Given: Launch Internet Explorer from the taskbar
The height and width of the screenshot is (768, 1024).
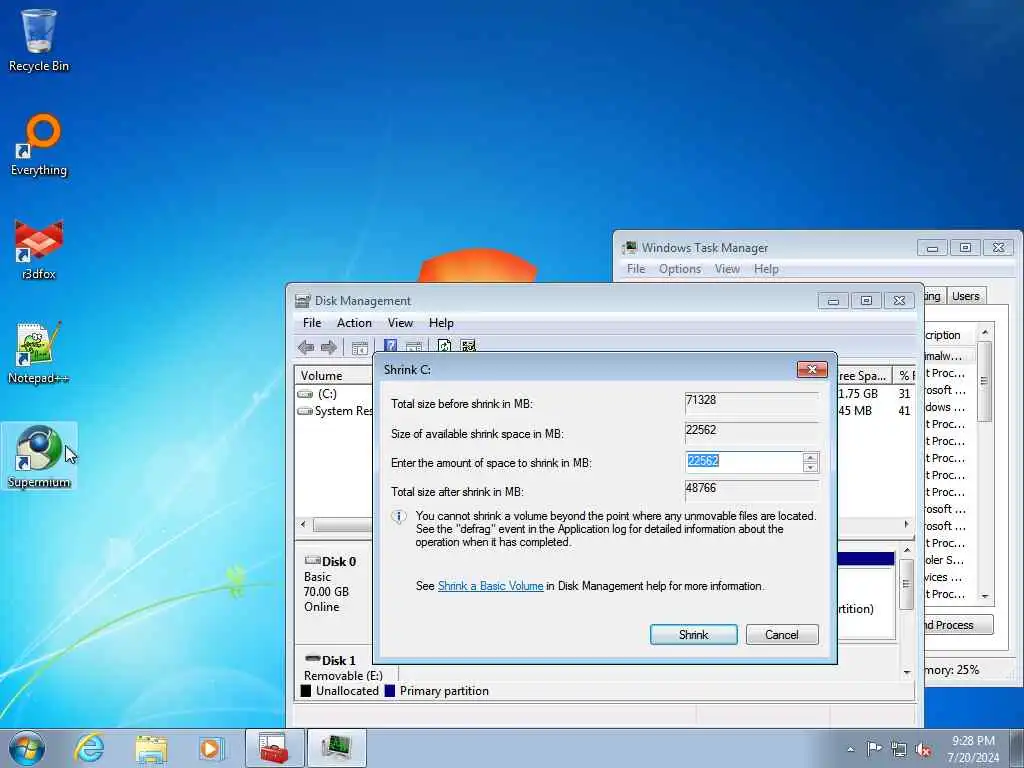Looking at the screenshot, I should [x=89, y=748].
